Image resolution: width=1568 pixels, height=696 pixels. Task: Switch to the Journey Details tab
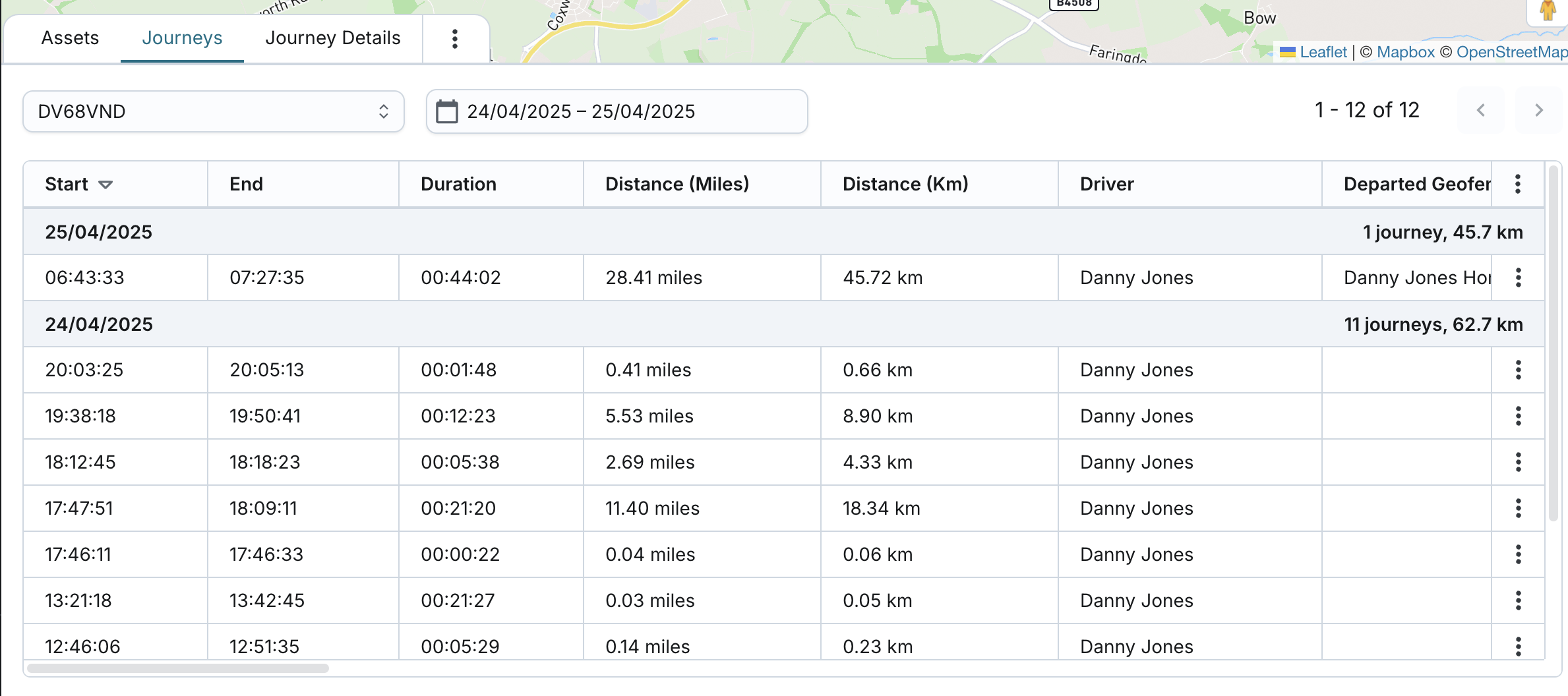332,38
